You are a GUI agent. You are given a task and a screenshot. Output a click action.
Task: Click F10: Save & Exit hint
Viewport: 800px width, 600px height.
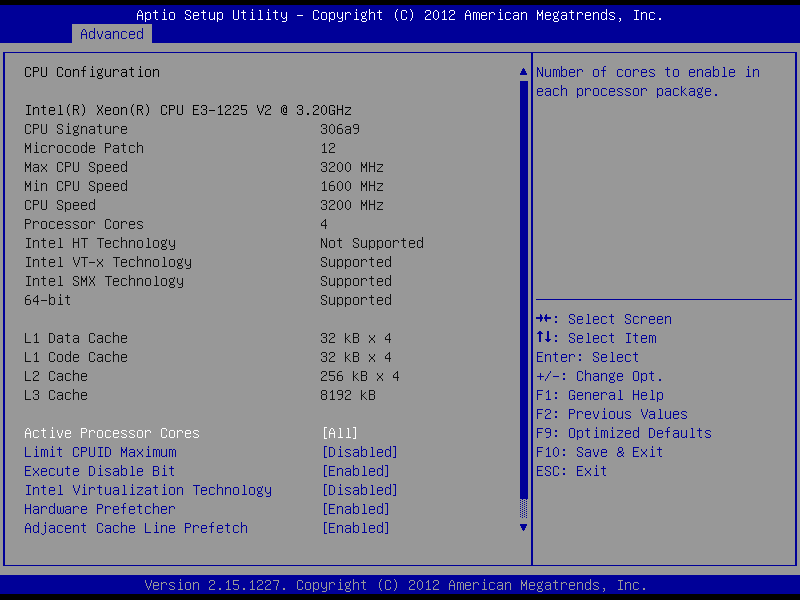pos(599,452)
